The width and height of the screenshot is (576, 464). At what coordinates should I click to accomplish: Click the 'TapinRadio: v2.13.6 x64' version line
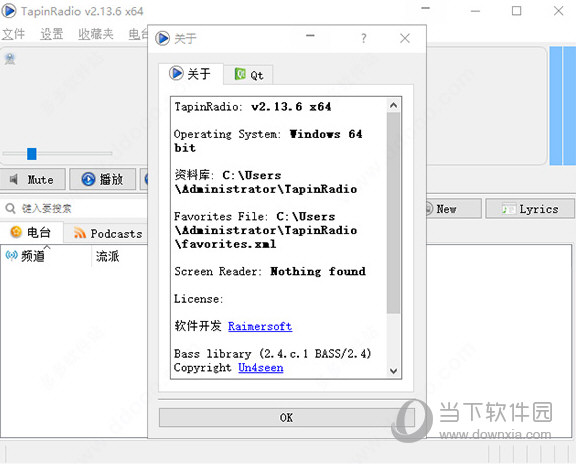click(253, 107)
